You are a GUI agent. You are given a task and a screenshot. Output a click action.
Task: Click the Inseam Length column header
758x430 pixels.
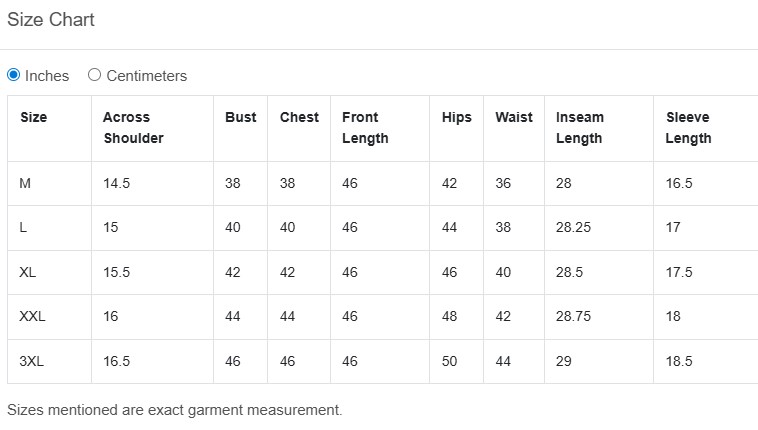click(580, 127)
